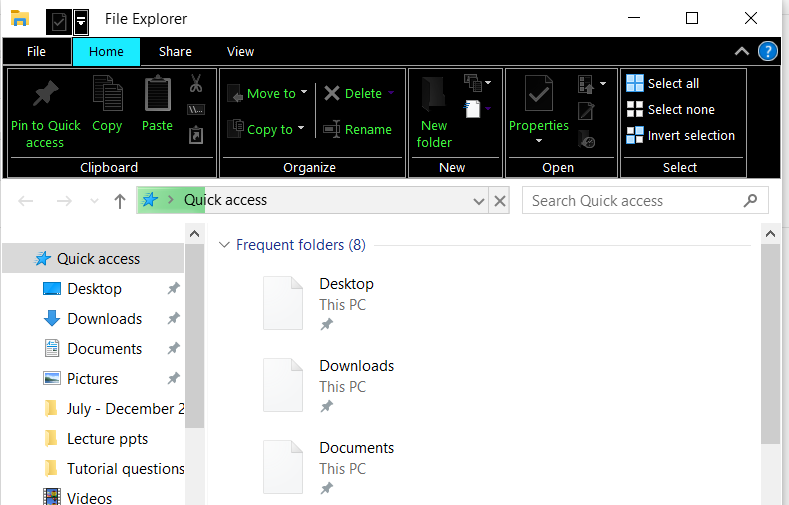Click the Copy path icon

click(196, 109)
